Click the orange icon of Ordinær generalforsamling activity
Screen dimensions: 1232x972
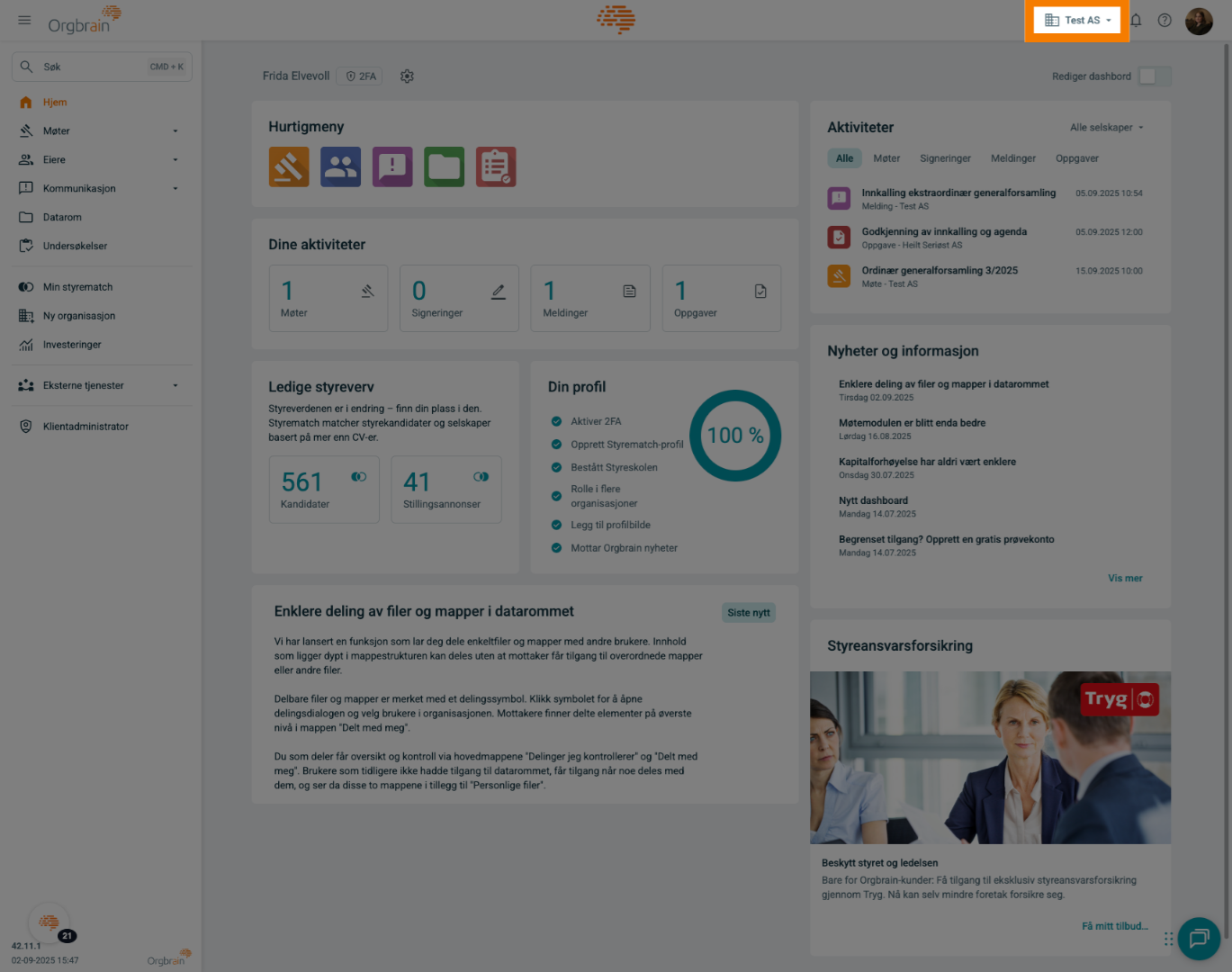(839, 276)
